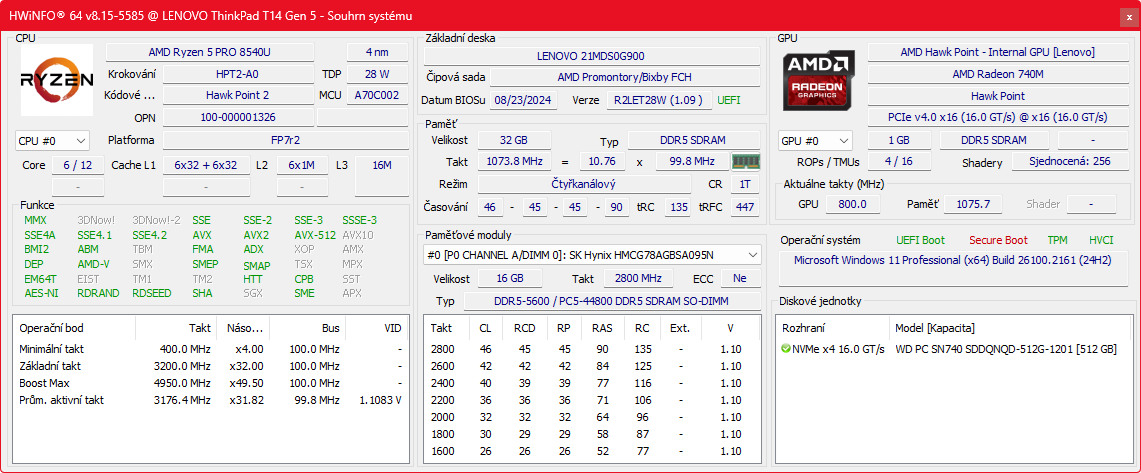This screenshot has height=473, width=1141.
Task: Click the LENOVO 21MDS0G900 motherboard field
Action: 592,56
